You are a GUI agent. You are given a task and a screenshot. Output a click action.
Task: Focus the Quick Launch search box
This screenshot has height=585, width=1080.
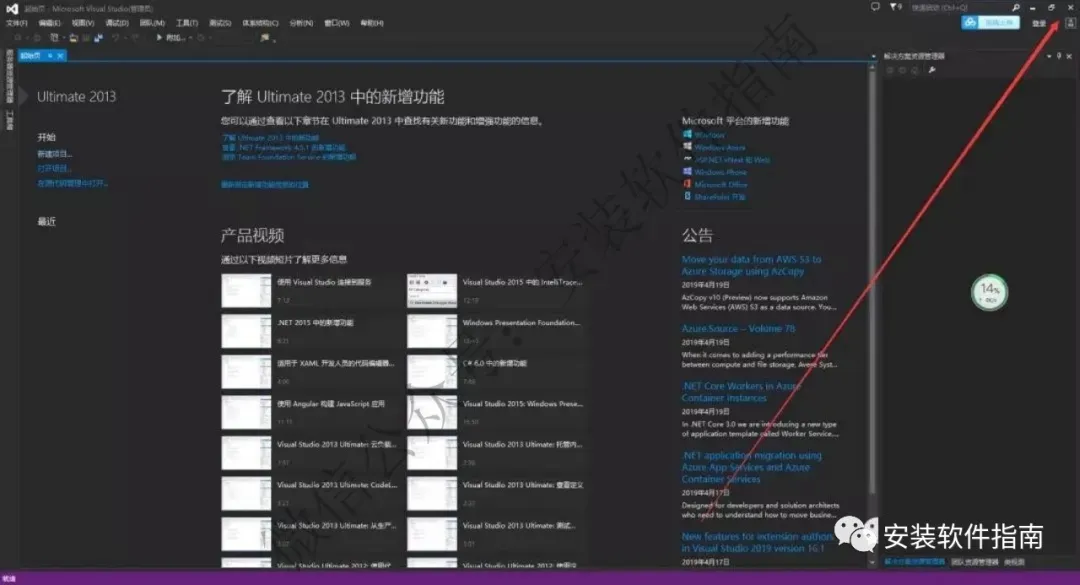(x=961, y=8)
